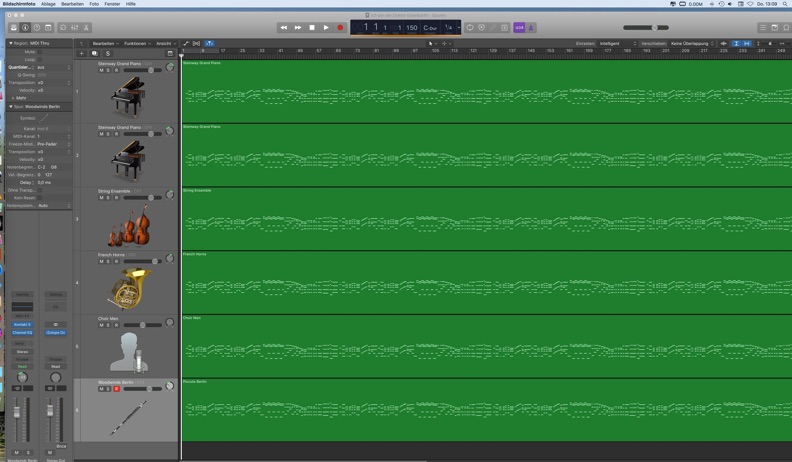The image size is (792, 462).
Task: Click Steinway Grand Piano instrument icon, track 1
Action: (x=128, y=97)
